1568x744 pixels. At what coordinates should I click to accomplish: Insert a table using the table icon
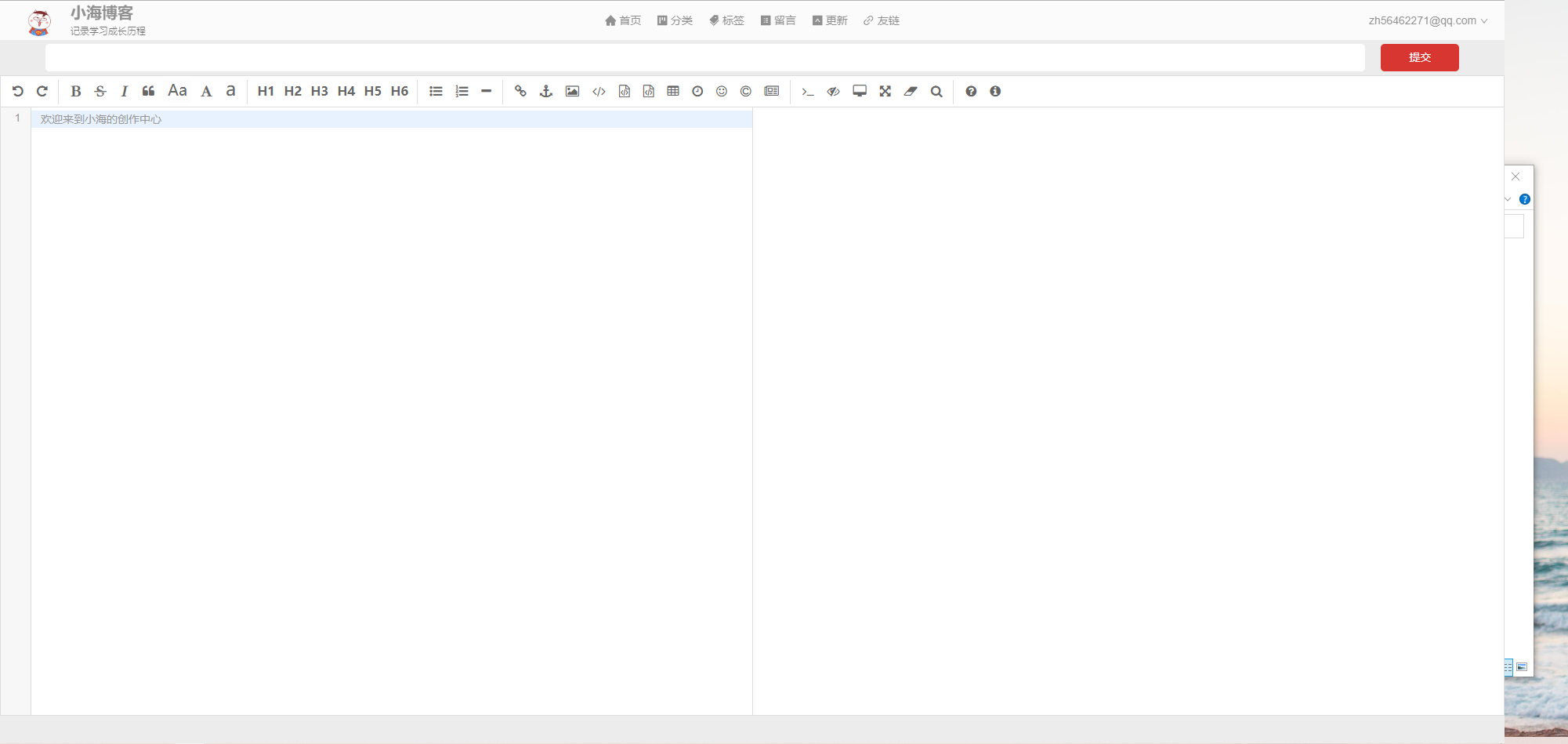[x=673, y=92]
